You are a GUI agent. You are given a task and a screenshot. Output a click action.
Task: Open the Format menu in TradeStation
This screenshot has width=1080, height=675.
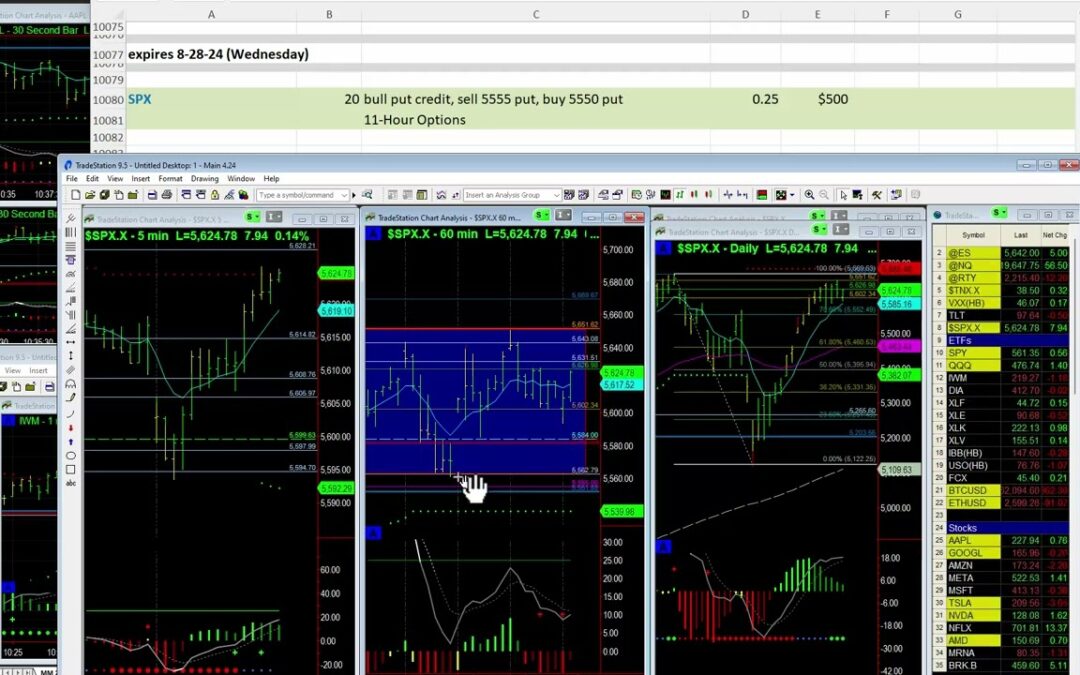(170, 178)
